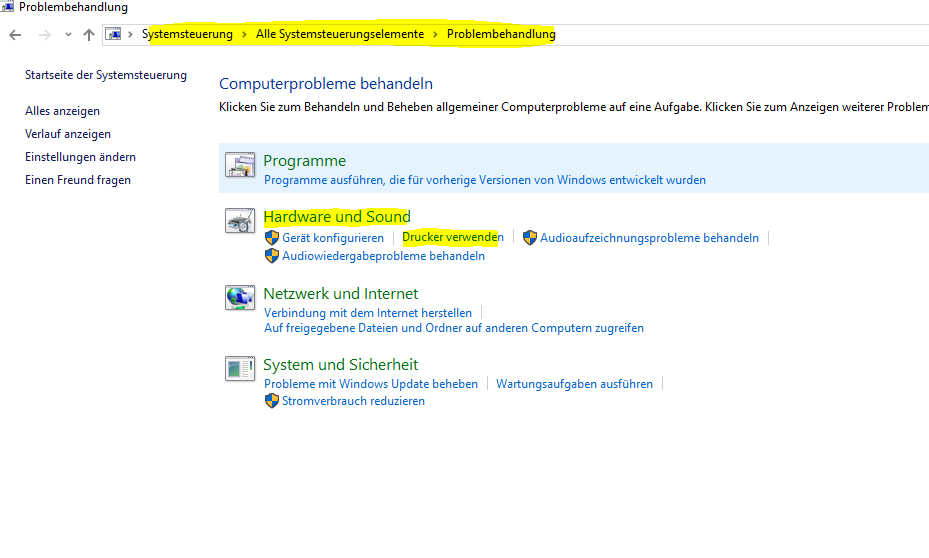Image resolution: width=929 pixels, height=558 pixels.
Task: Click the Hardware und Sound category icon
Action: (x=240, y=220)
